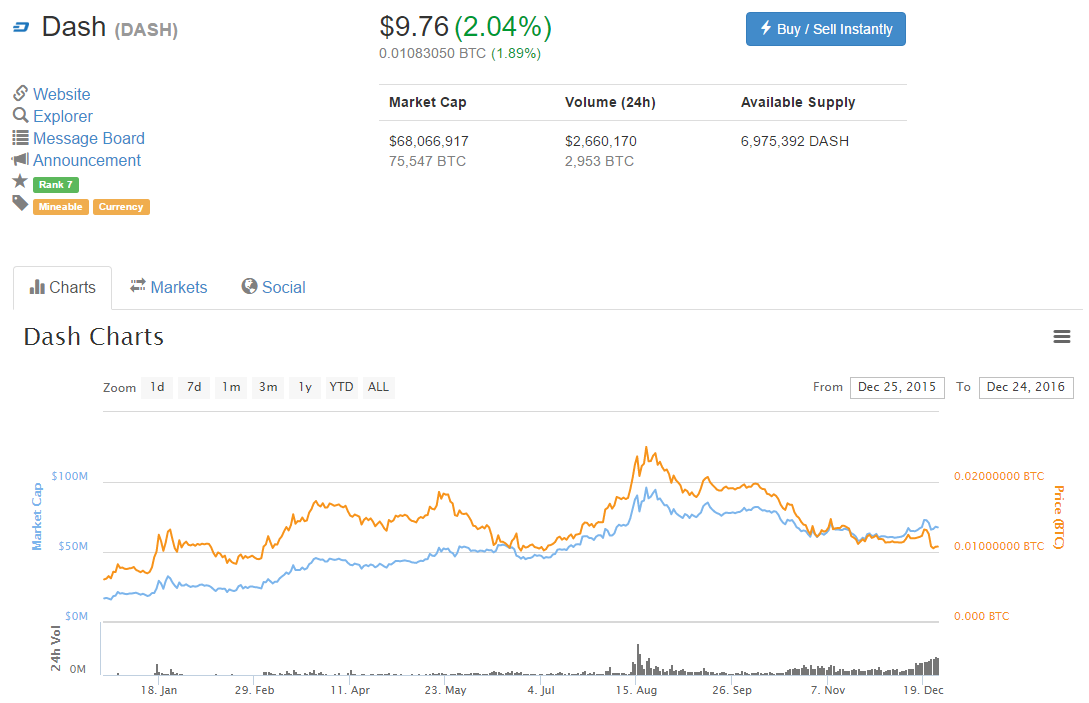
Task: Set chart zoom to 1y
Action: point(305,388)
